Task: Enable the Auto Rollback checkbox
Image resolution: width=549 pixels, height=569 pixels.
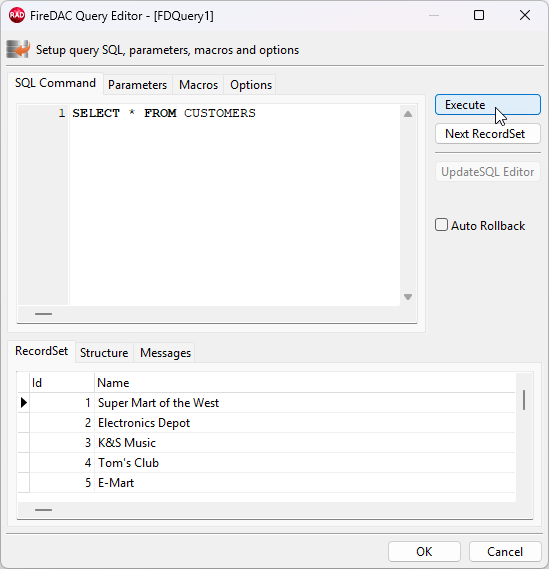Action: tap(442, 225)
